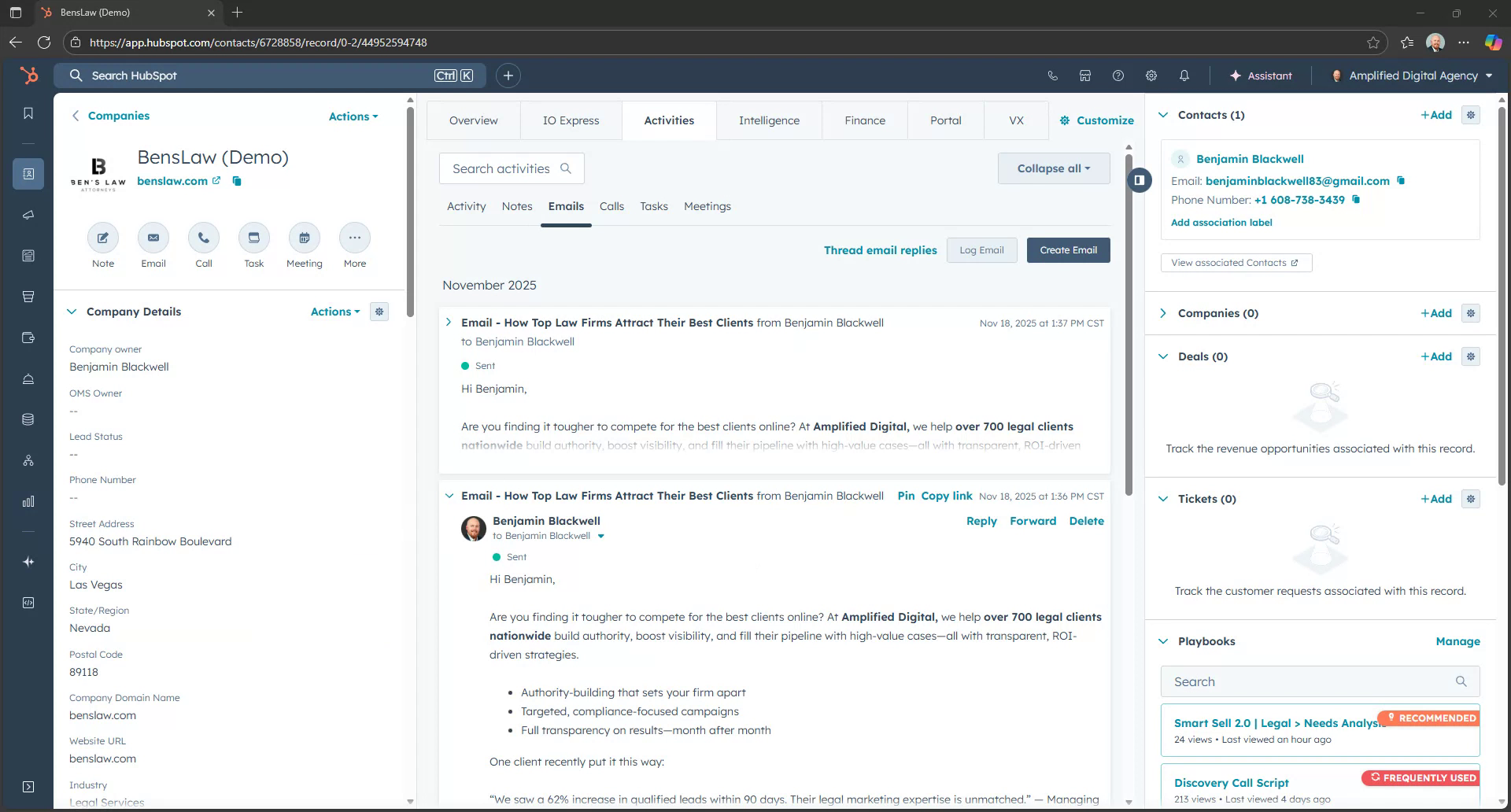The height and width of the screenshot is (812, 1511).
Task: Schedule a meeting via the Meeting icon
Action: pos(304,238)
